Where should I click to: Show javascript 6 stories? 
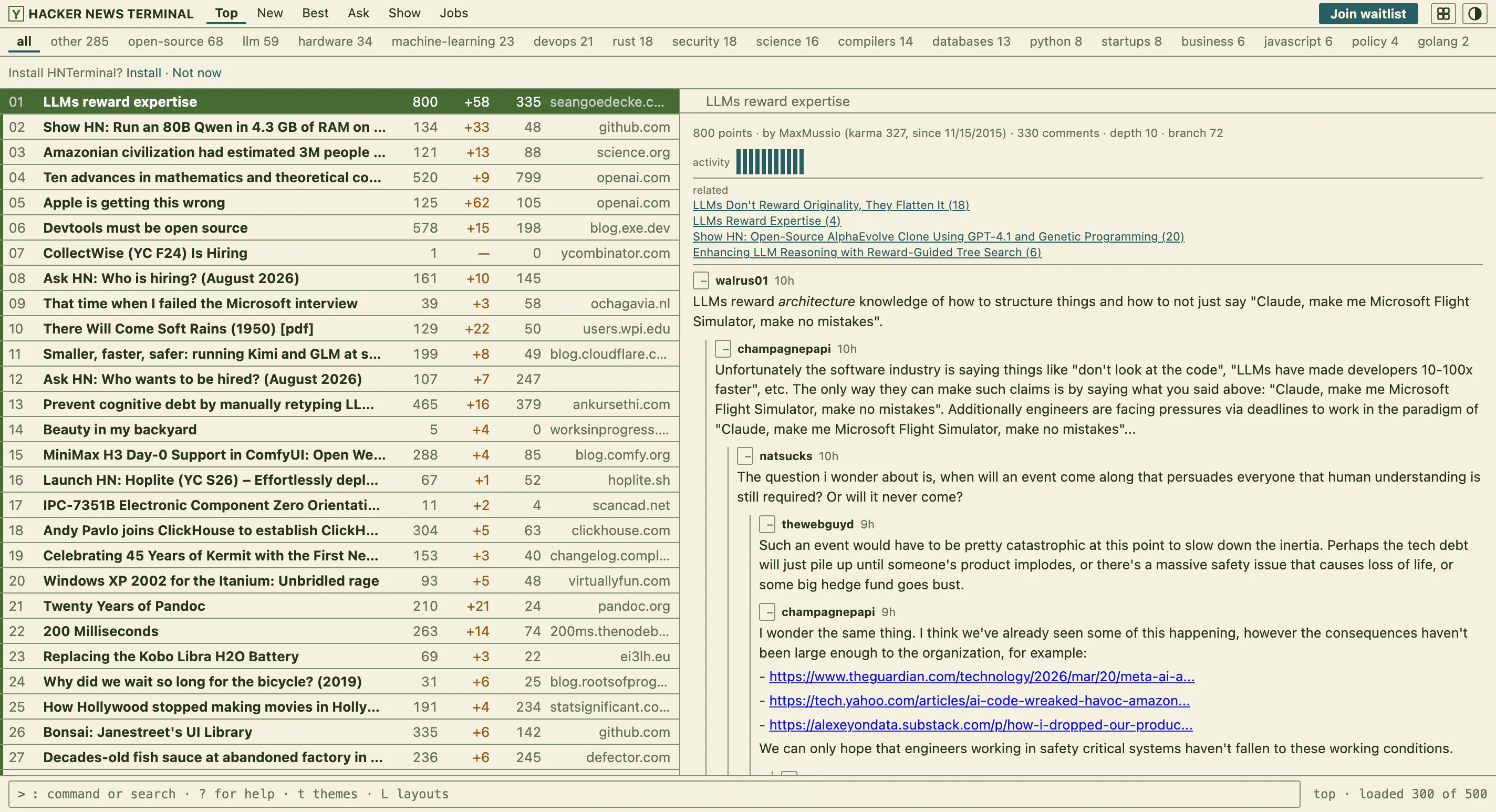(1298, 41)
